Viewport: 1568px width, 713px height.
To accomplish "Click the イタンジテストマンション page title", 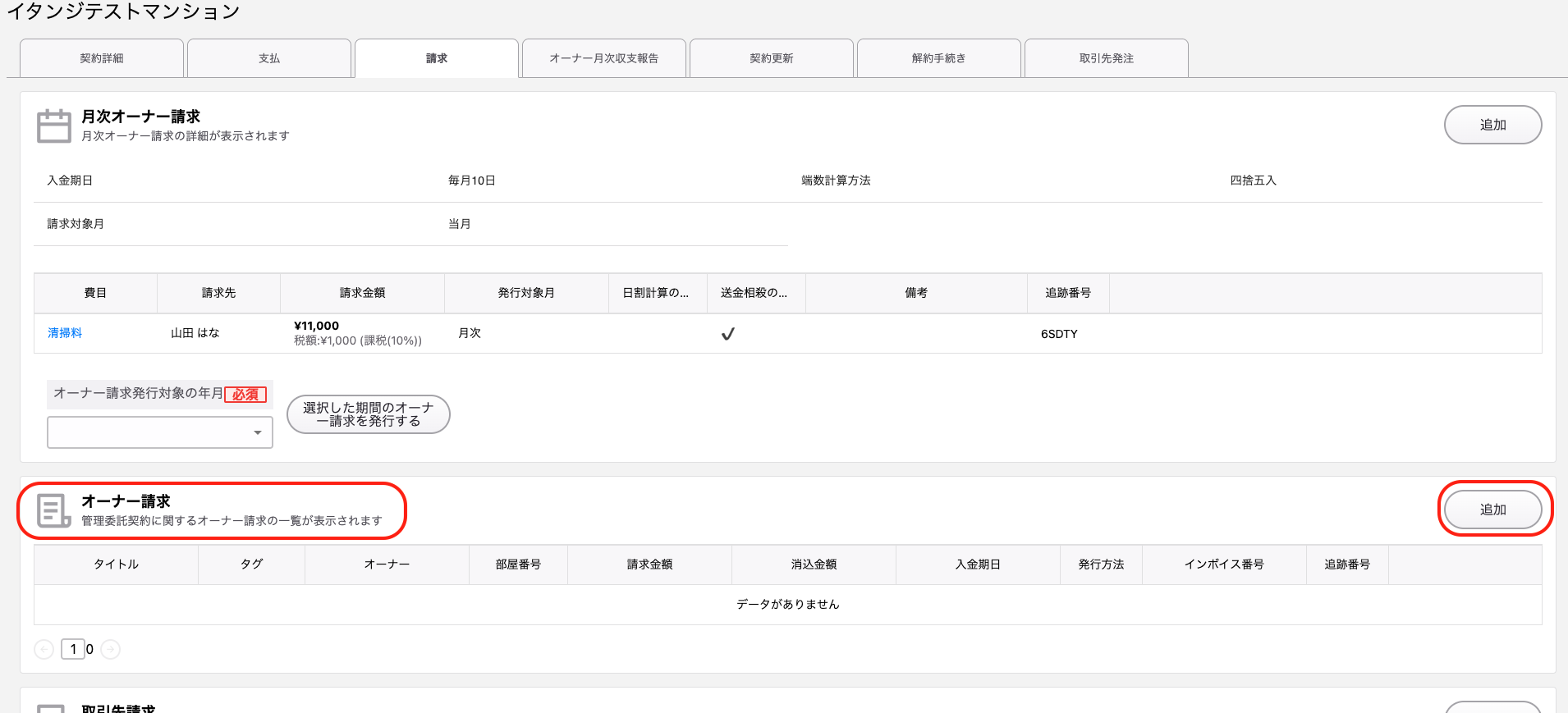I will coord(123,11).
